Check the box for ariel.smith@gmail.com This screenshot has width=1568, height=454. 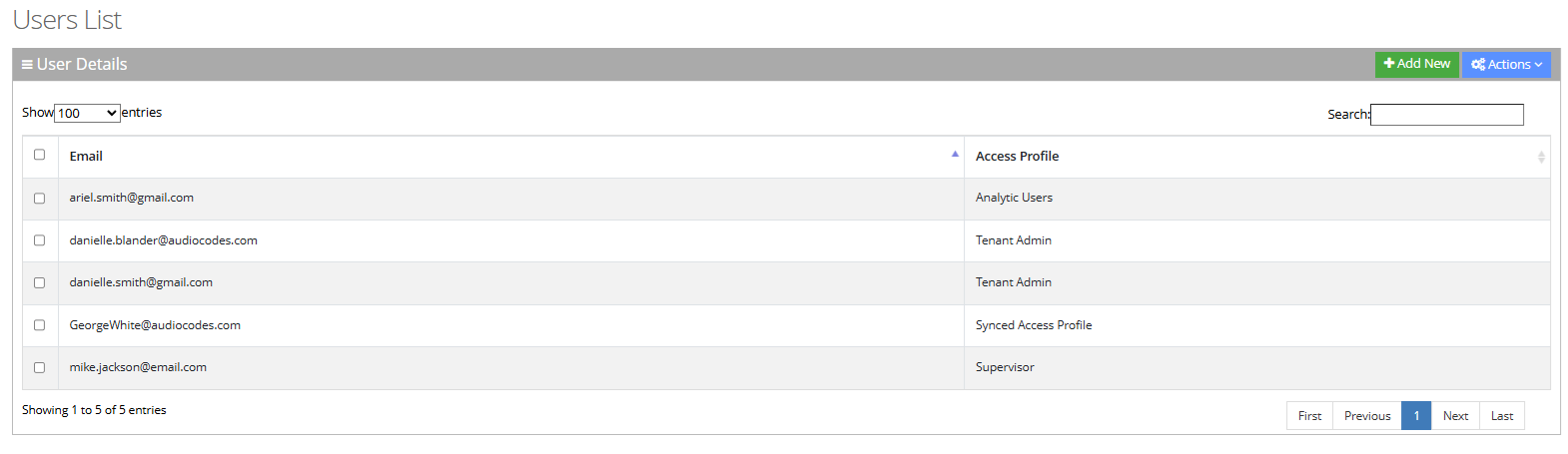[40, 199]
